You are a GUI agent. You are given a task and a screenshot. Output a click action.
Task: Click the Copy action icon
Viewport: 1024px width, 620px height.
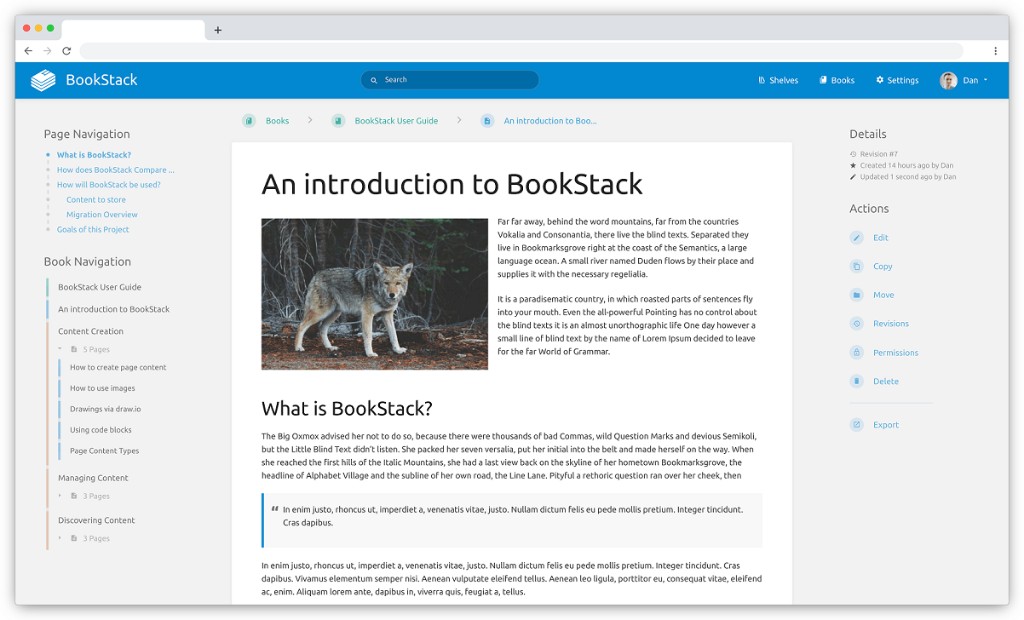coord(856,267)
